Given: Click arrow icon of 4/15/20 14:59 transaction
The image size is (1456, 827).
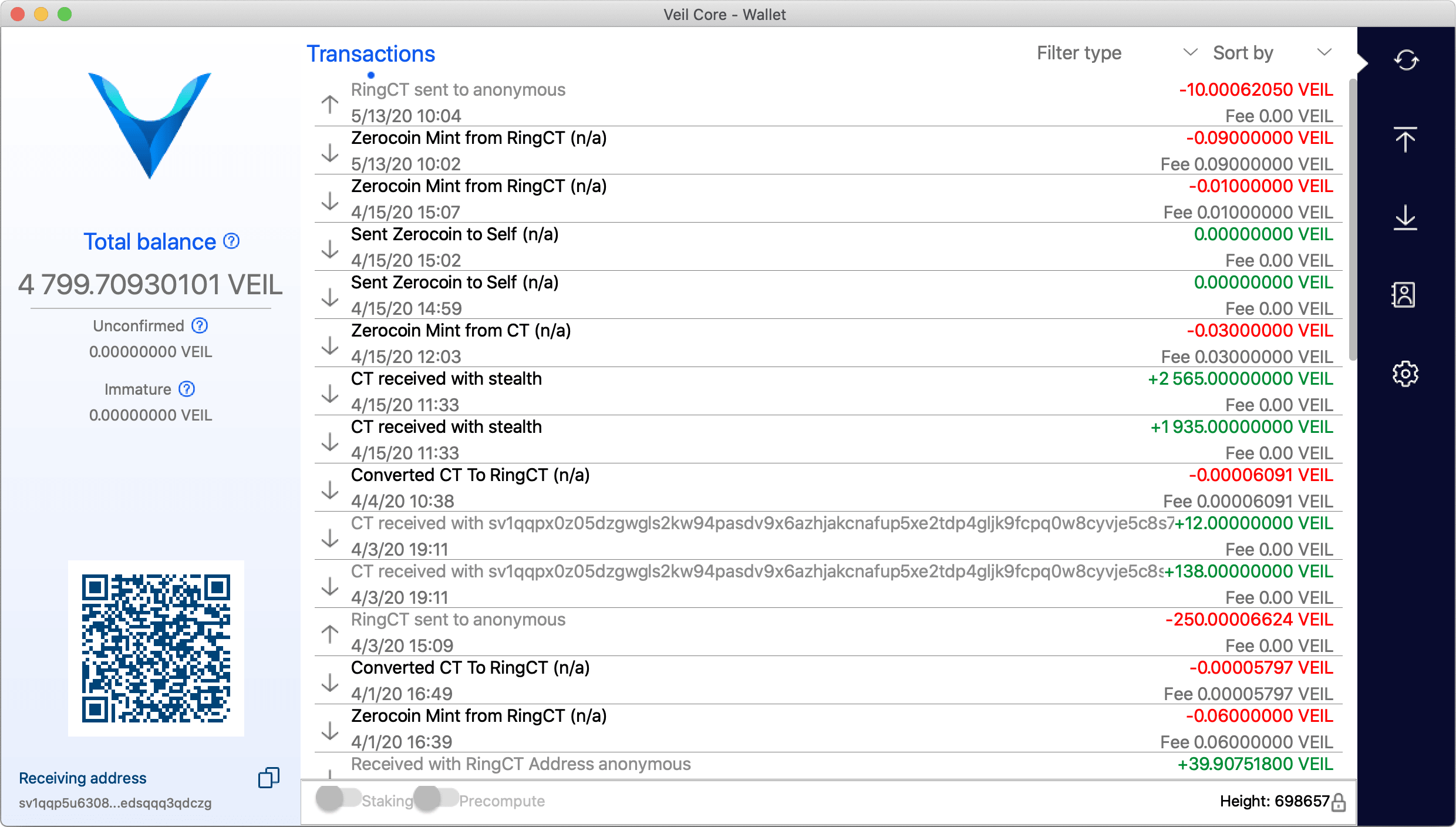Looking at the screenshot, I should [x=330, y=297].
